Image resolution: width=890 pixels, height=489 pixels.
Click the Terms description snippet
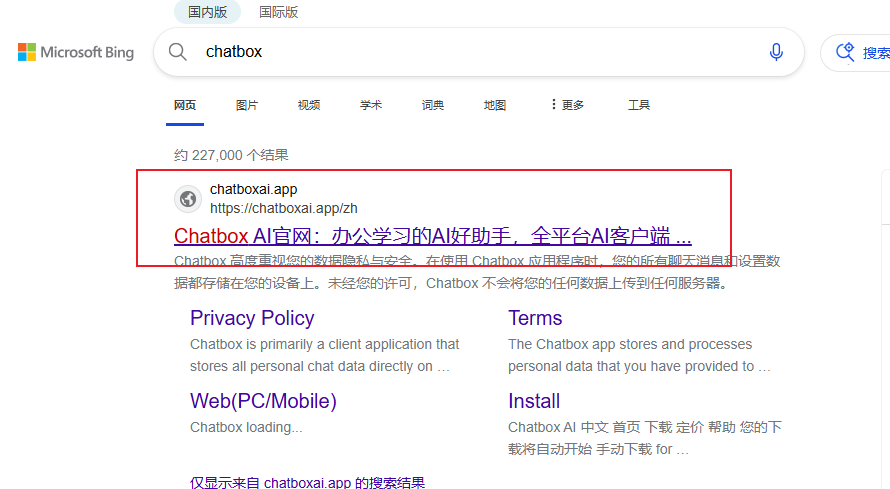pos(639,355)
